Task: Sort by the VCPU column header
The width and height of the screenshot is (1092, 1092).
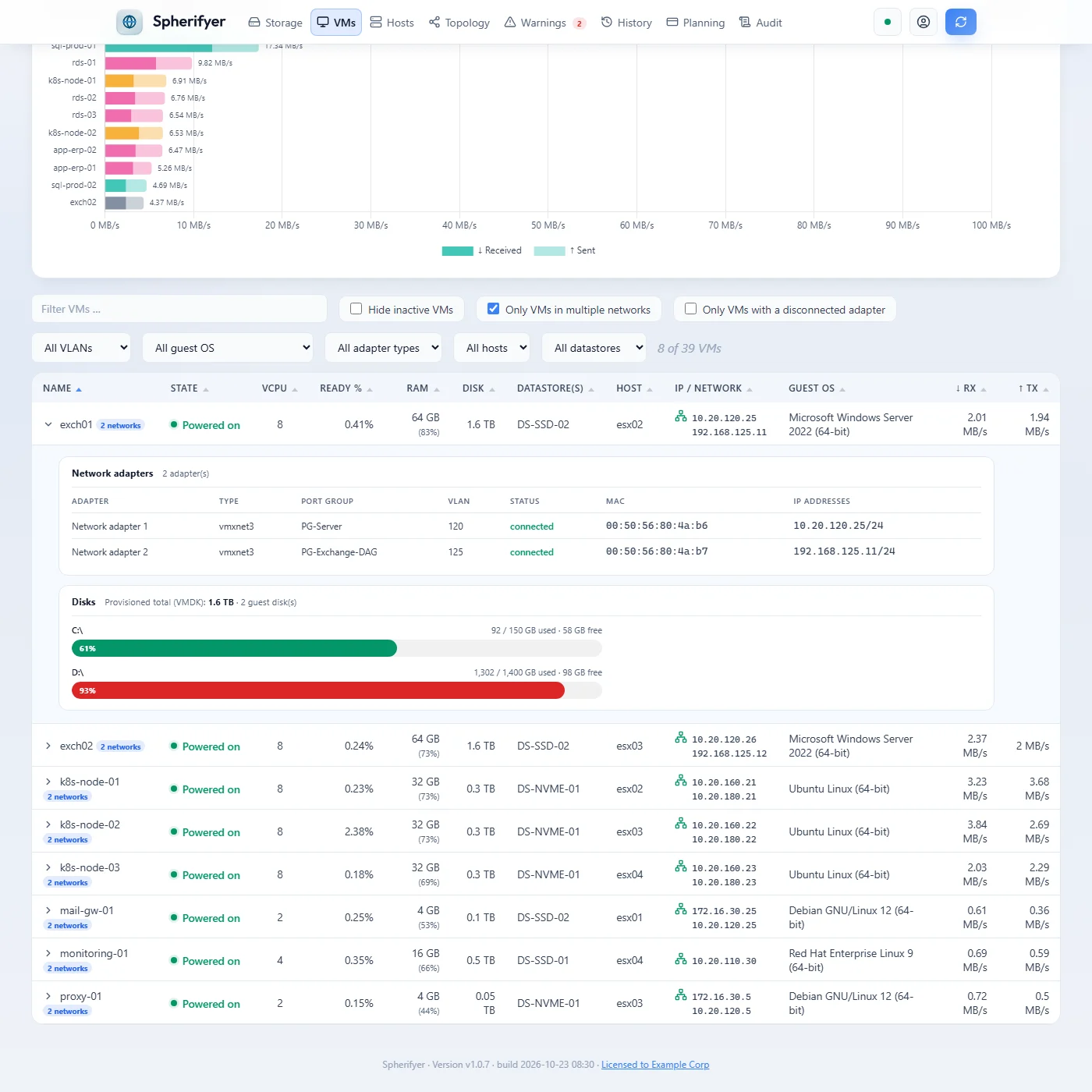Action: [x=280, y=388]
